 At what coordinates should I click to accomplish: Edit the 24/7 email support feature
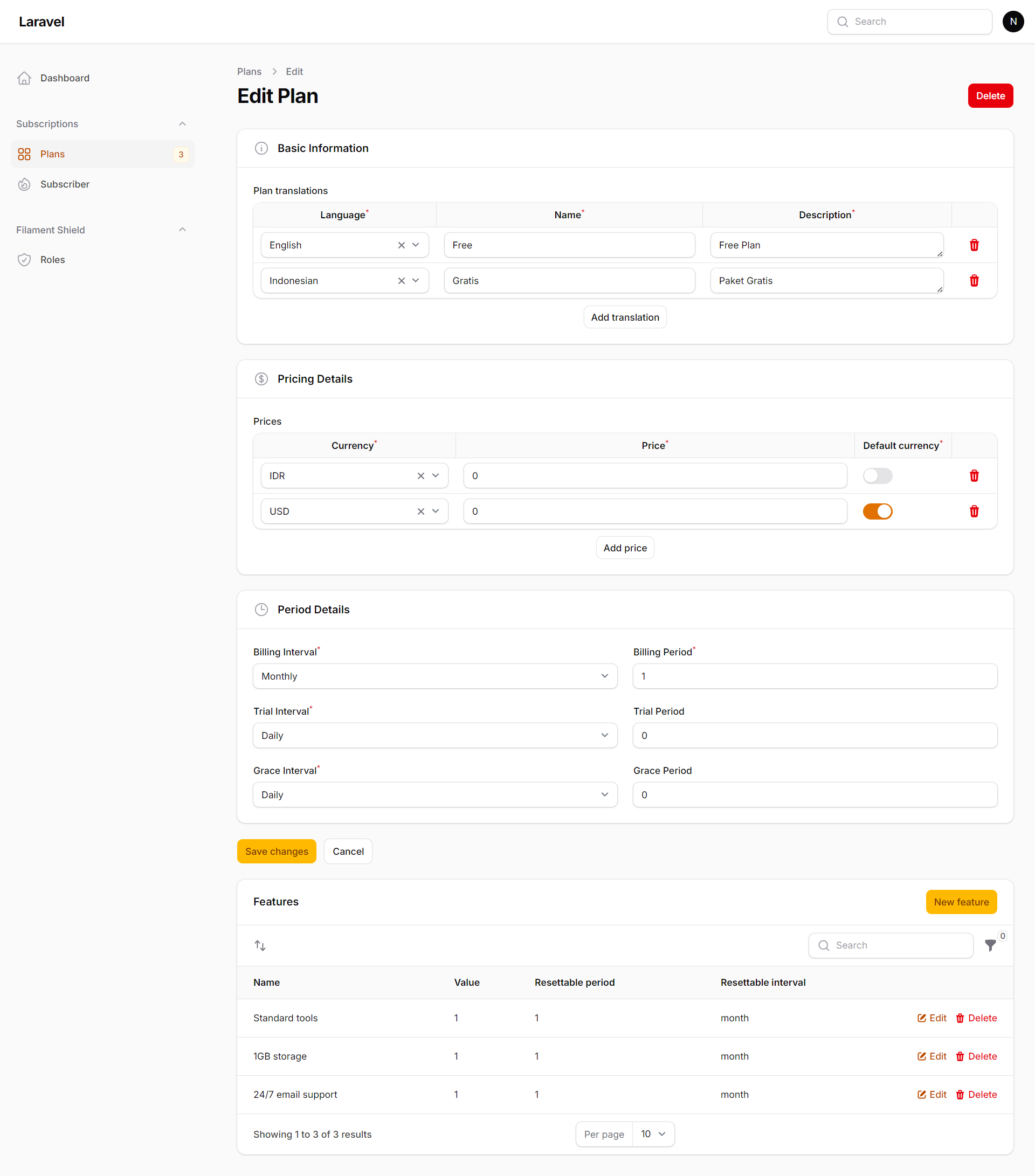(931, 1094)
